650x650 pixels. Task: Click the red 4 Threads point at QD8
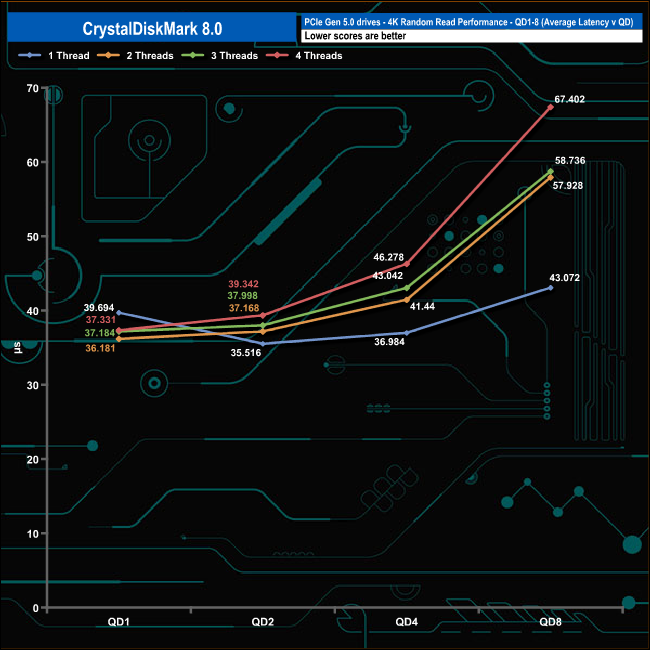coord(551,107)
